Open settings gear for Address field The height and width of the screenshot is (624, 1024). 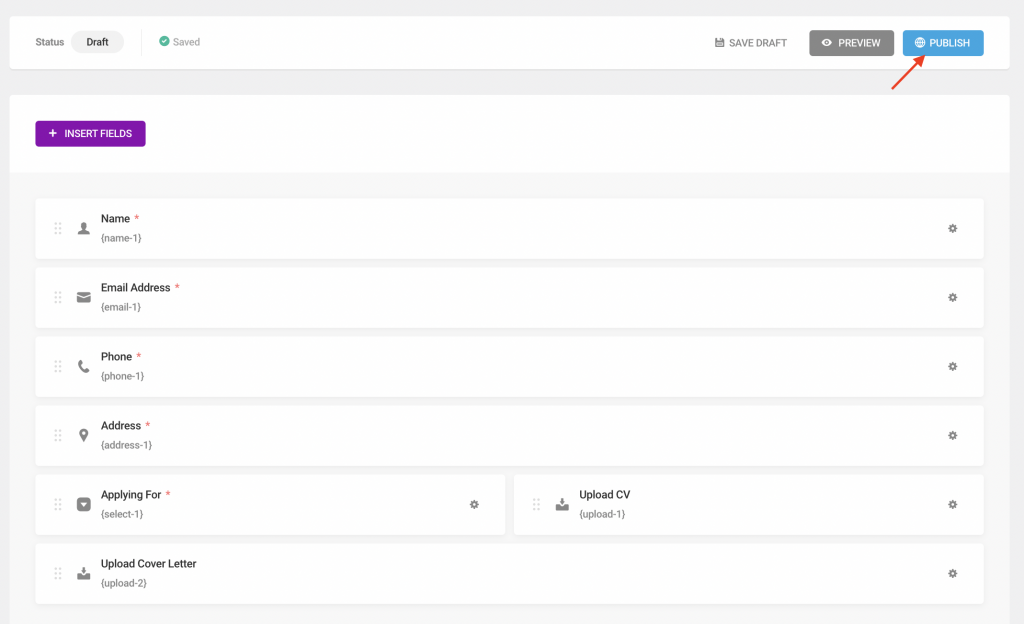(x=952, y=435)
